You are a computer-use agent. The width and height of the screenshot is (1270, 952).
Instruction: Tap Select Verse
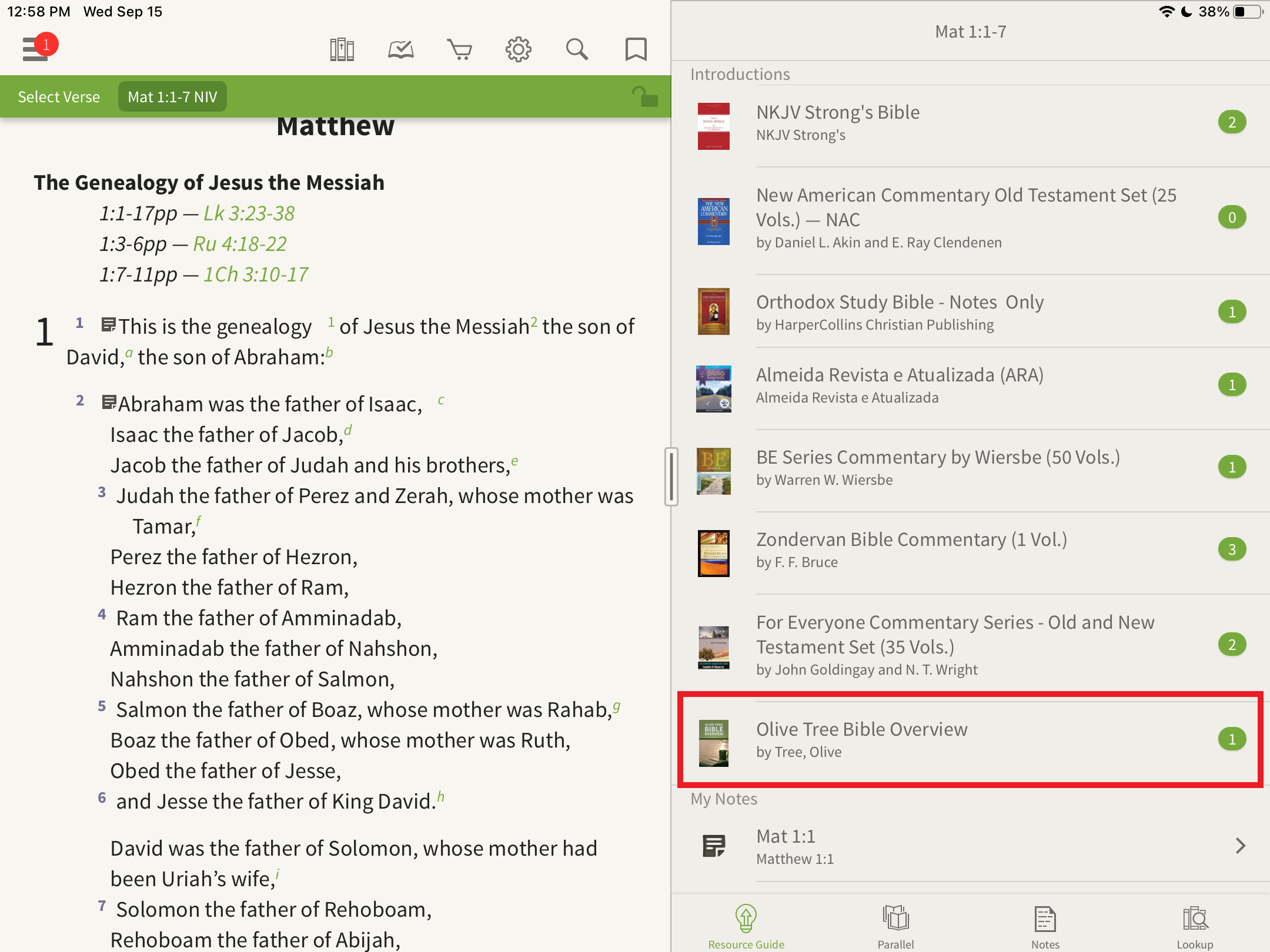[59, 96]
